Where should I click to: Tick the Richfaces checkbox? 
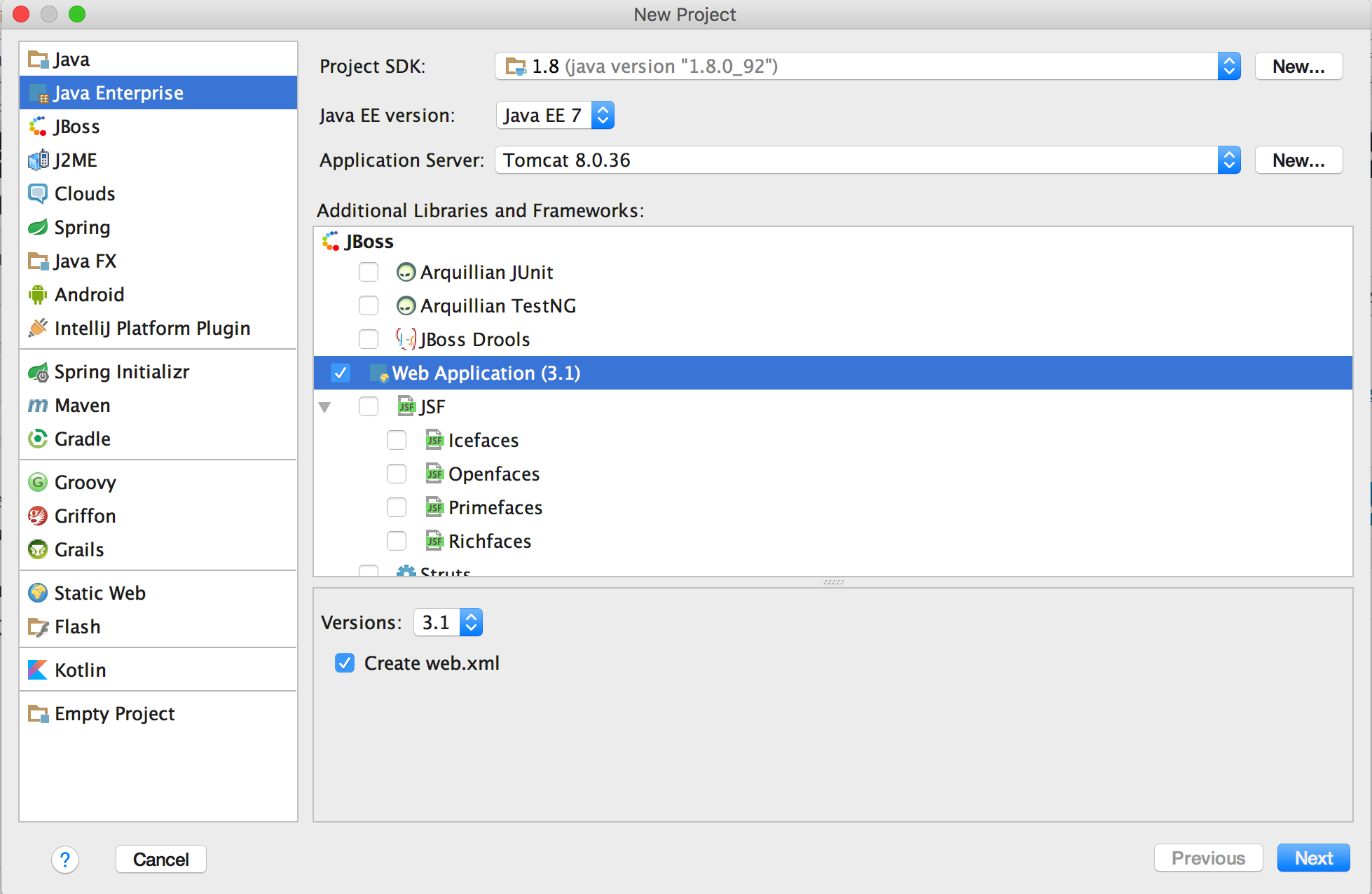[x=397, y=542]
